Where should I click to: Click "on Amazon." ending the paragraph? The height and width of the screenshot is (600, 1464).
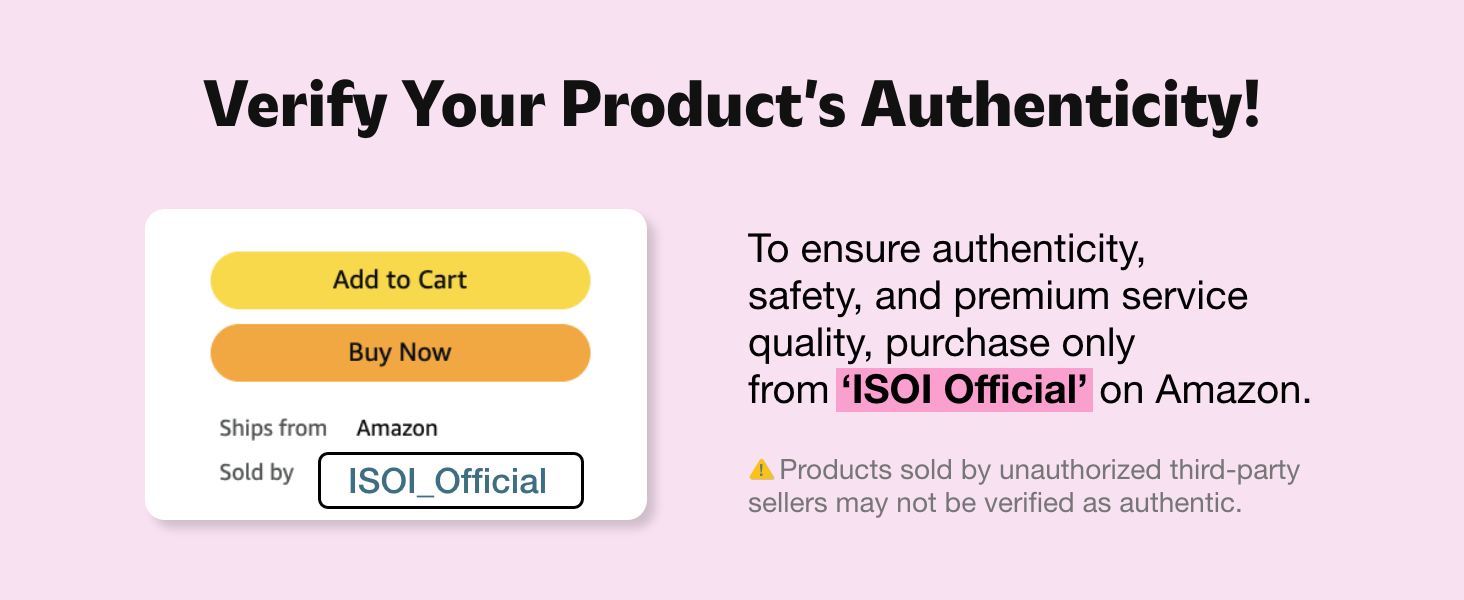pos(1205,390)
